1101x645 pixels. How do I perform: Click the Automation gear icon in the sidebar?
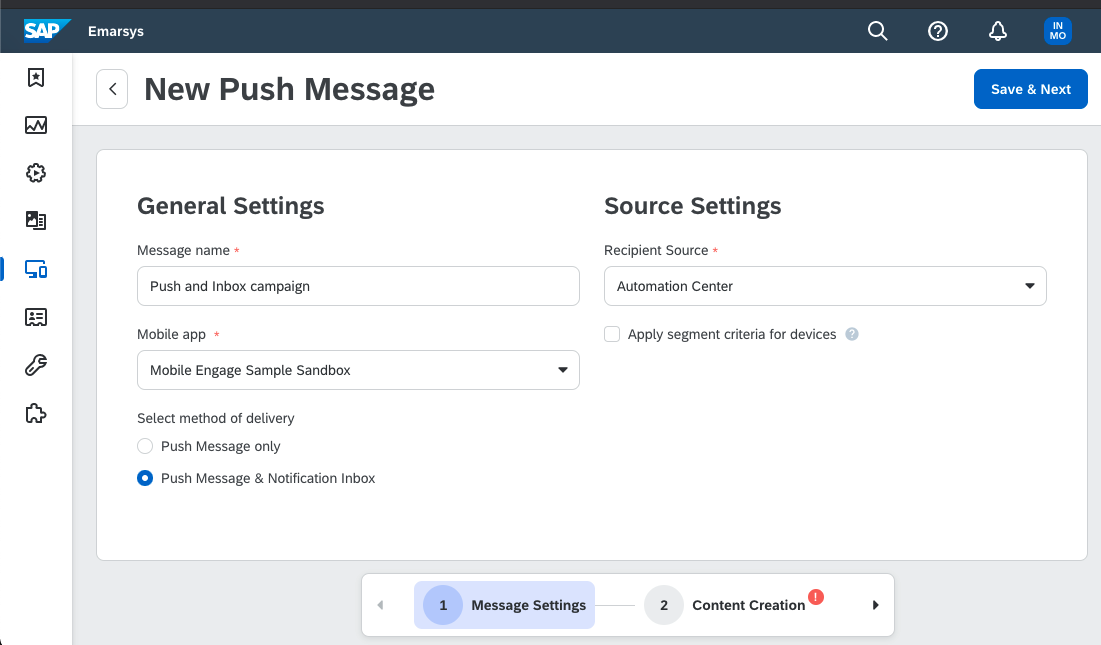pyautogui.click(x=35, y=173)
